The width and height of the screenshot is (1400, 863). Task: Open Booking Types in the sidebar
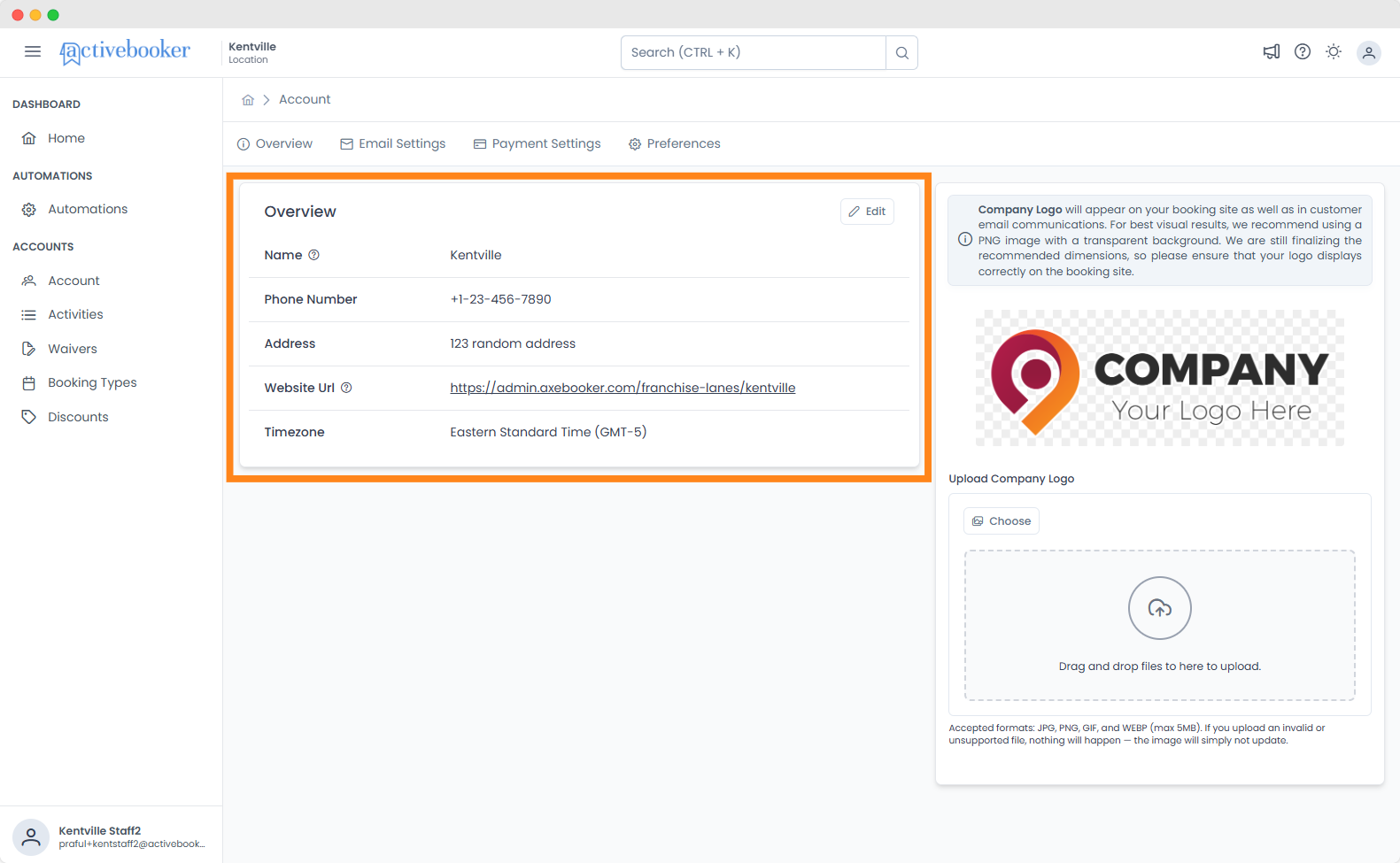click(x=92, y=382)
